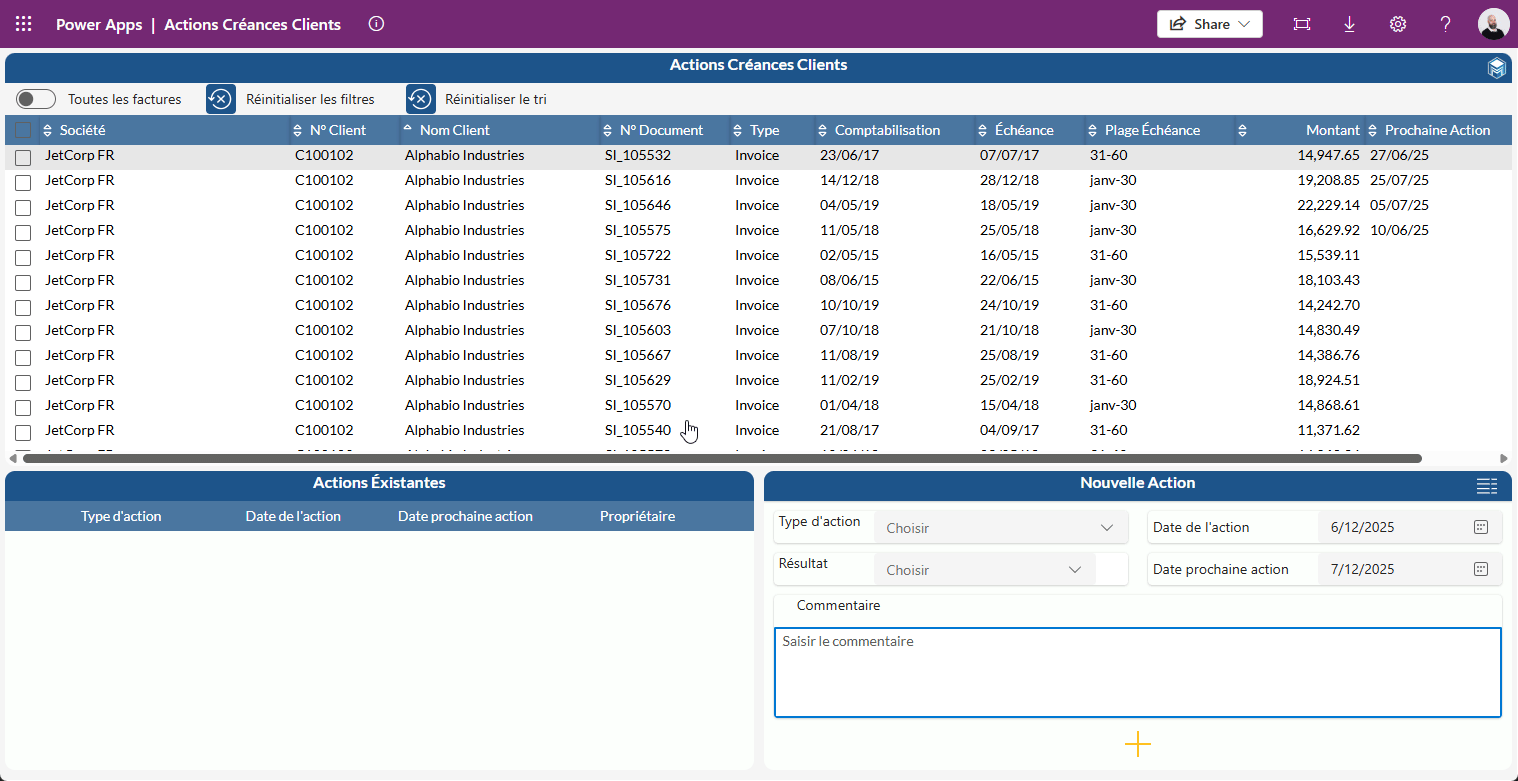Open the Nouvelle Action list menu icon

[x=1487, y=486]
